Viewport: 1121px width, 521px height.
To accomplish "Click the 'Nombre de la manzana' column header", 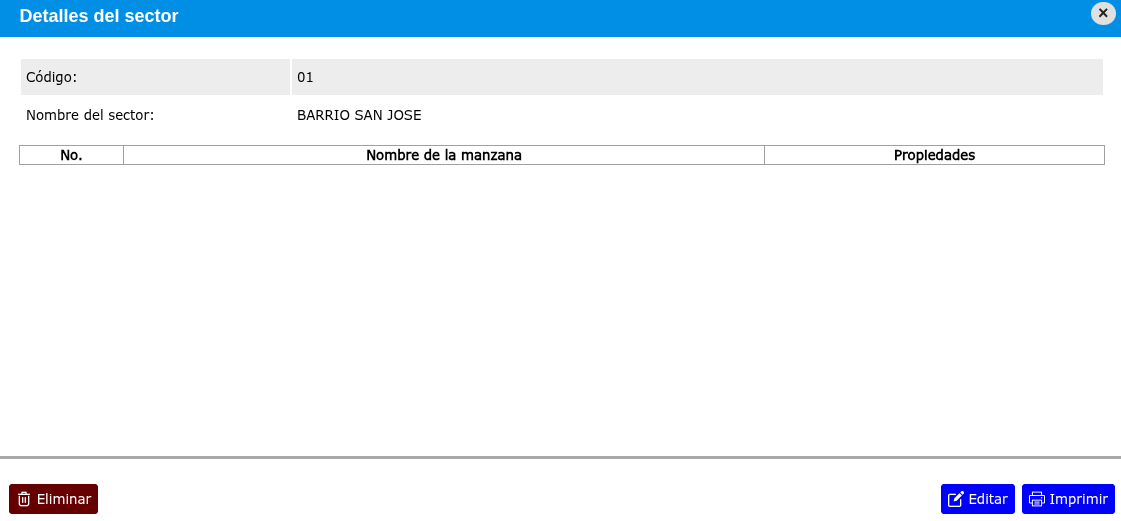I will [x=443, y=155].
